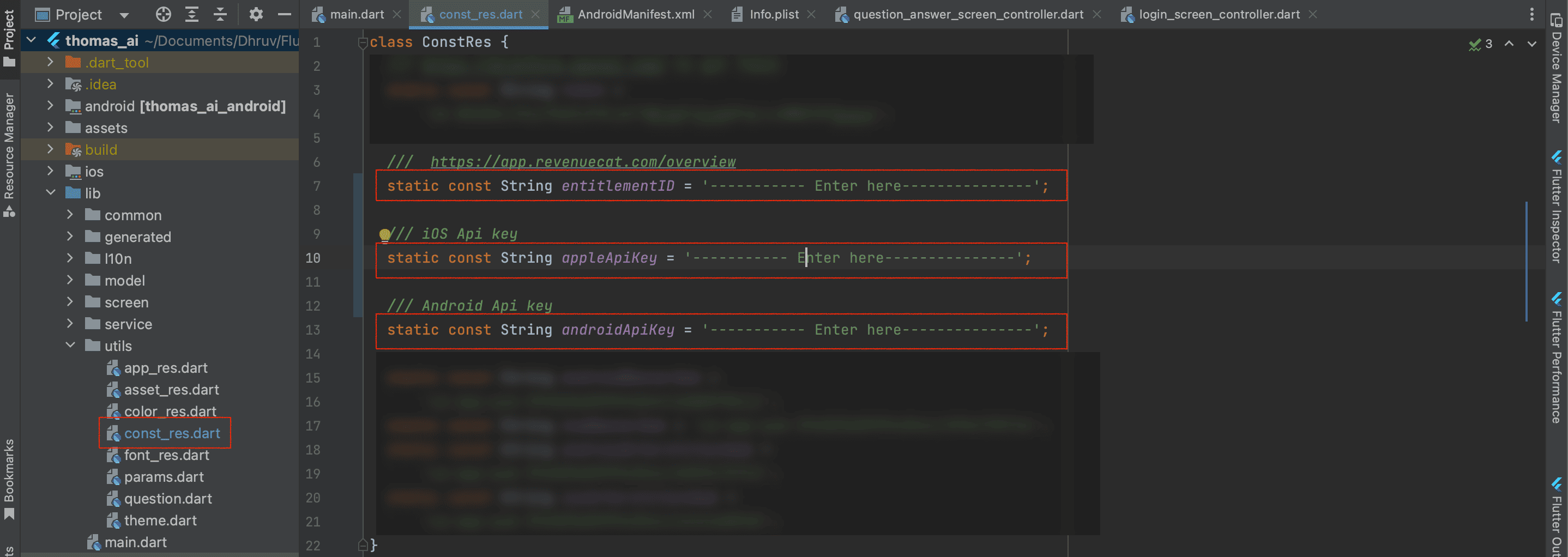Viewport: 1568px width, 557px height.
Task: Switch to the AndroidManifest.xml tab
Action: pyautogui.click(x=635, y=14)
